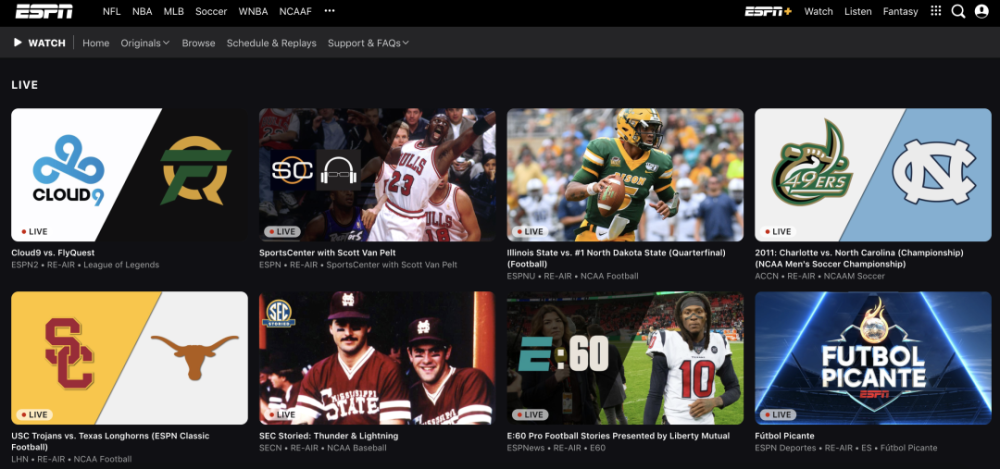
Task: Click LIVE badge on E:60 card
Action: tap(530, 415)
